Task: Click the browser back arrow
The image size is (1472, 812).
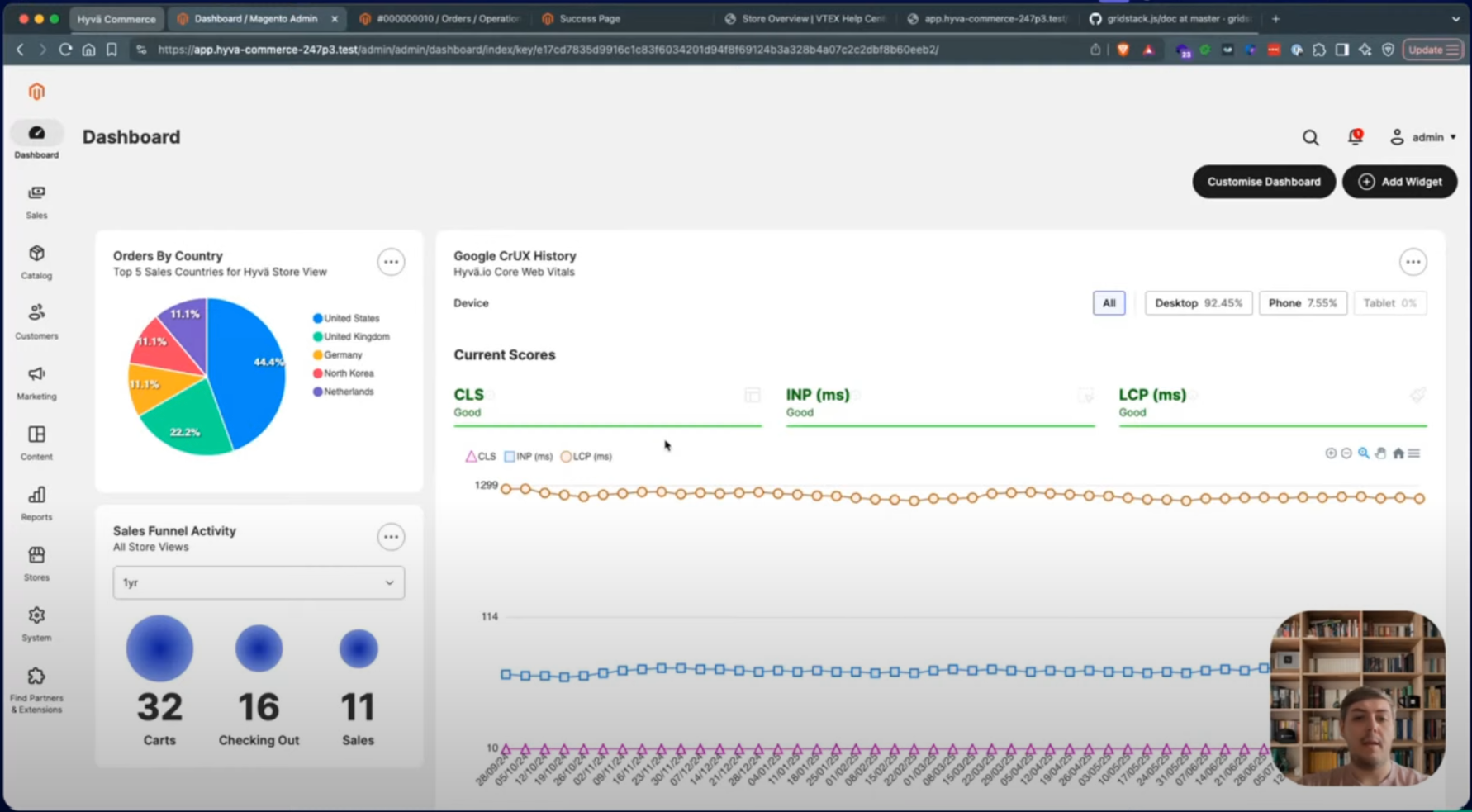Action: pos(21,50)
